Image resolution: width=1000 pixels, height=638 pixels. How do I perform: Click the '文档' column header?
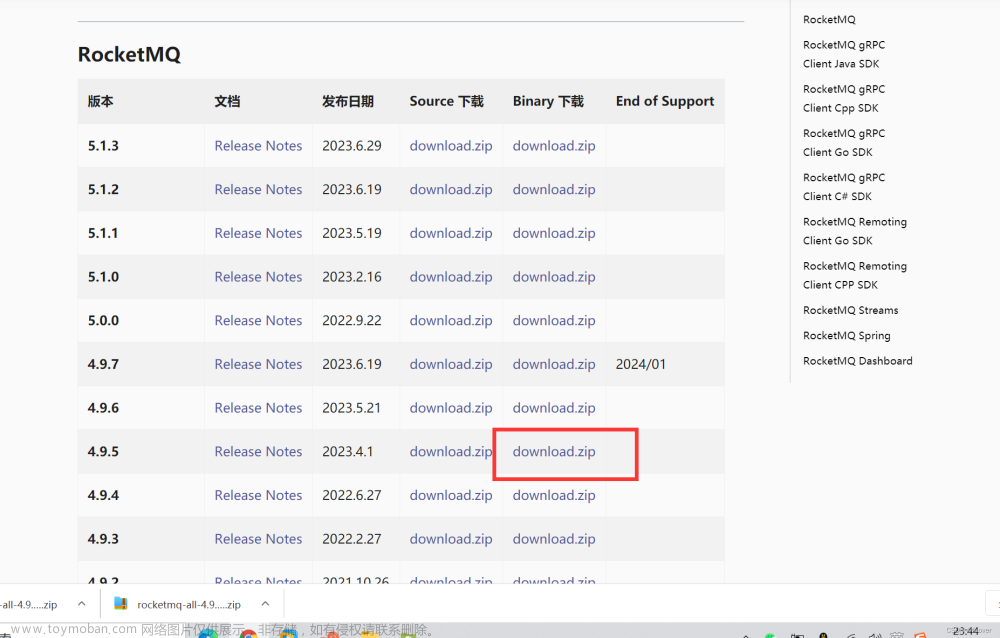pyautogui.click(x=227, y=101)
